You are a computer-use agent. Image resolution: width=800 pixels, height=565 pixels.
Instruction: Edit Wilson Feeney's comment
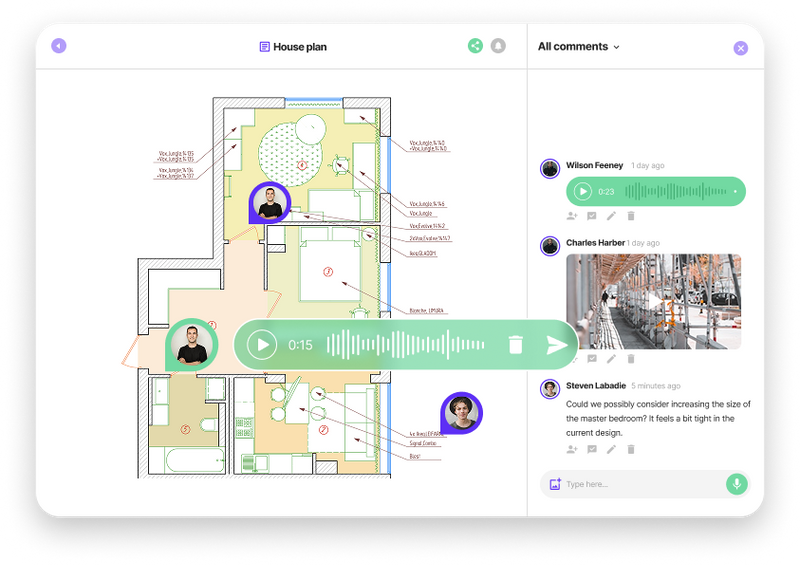(611, 216)
